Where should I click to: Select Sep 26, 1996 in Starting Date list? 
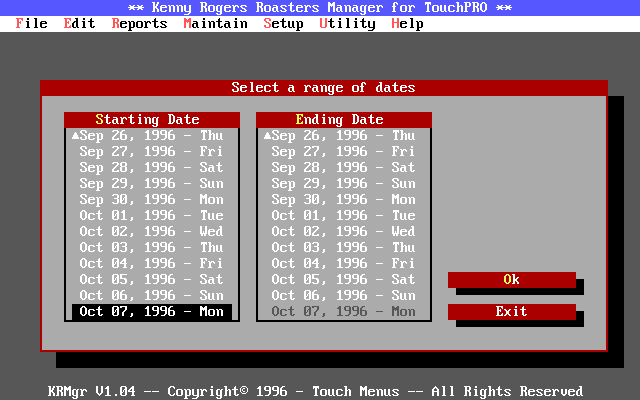point(152,136)
